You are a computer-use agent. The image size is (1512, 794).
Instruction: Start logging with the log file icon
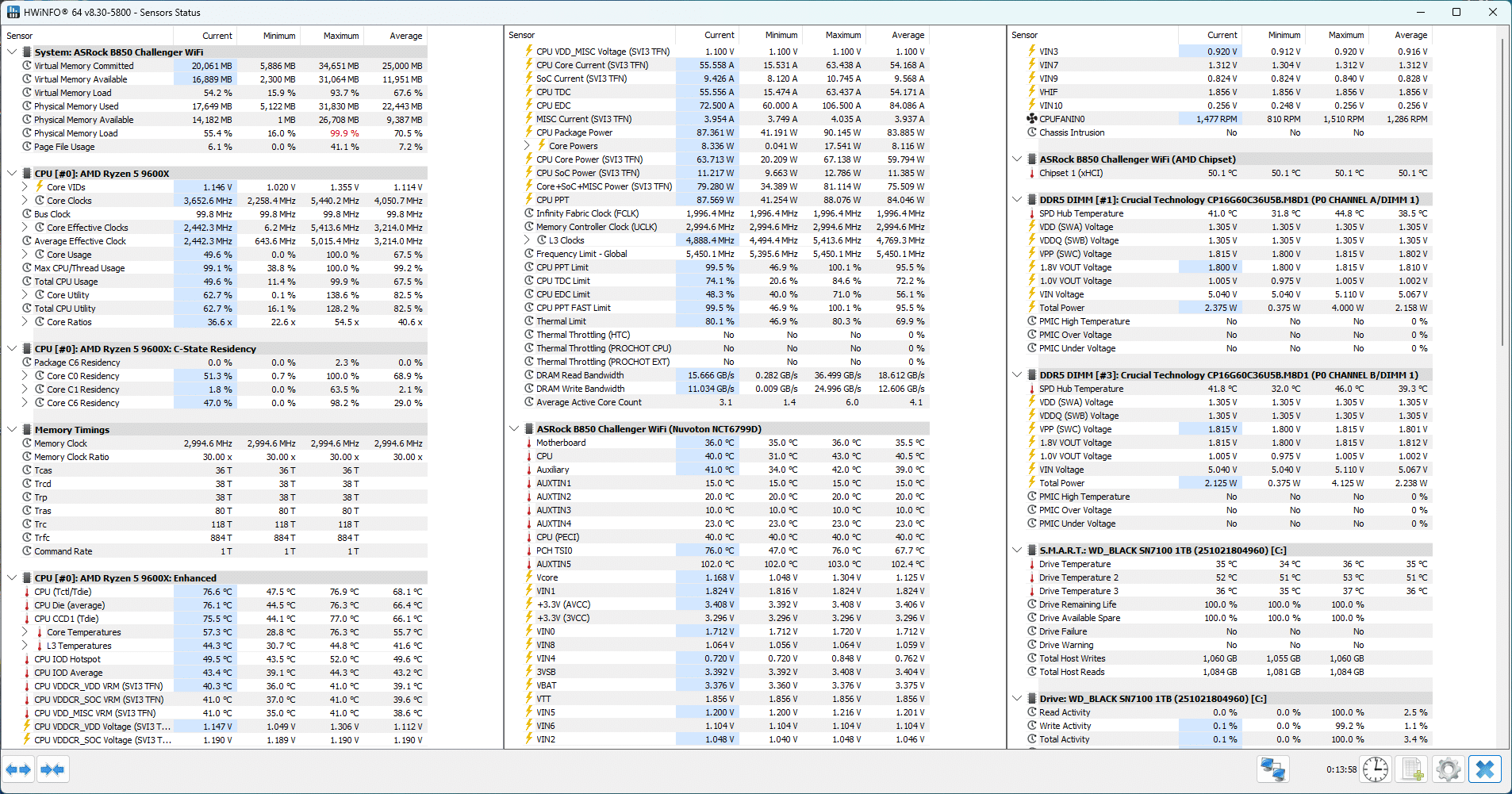[1412, 769]
